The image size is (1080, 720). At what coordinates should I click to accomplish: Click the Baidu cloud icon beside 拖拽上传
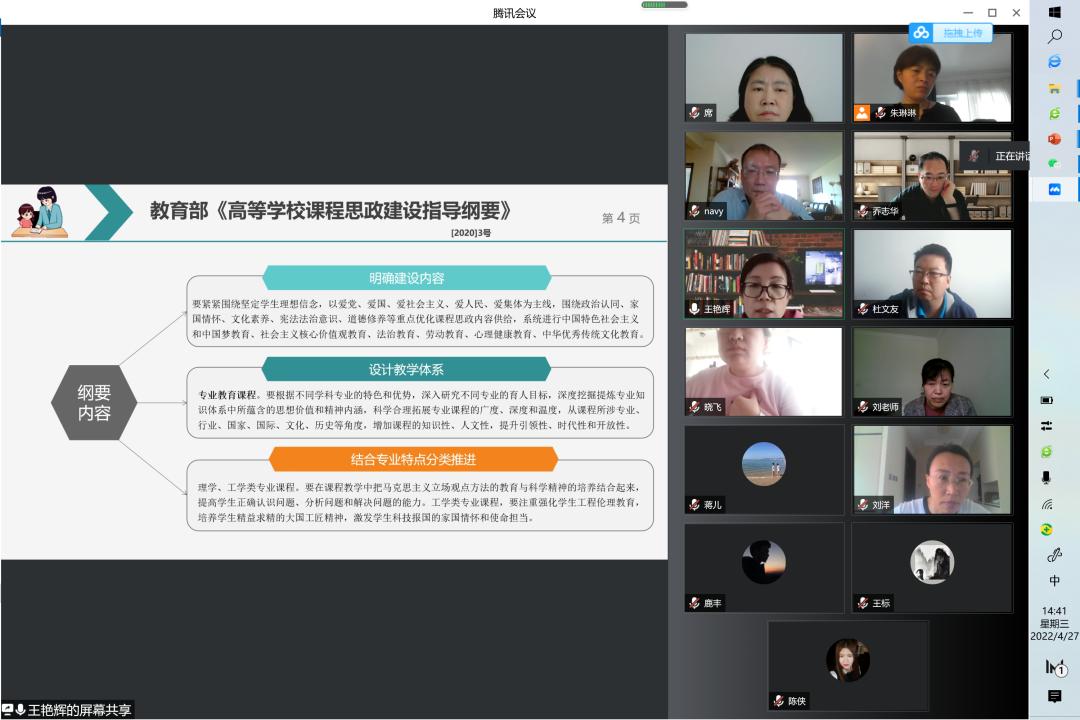point(921,33)
